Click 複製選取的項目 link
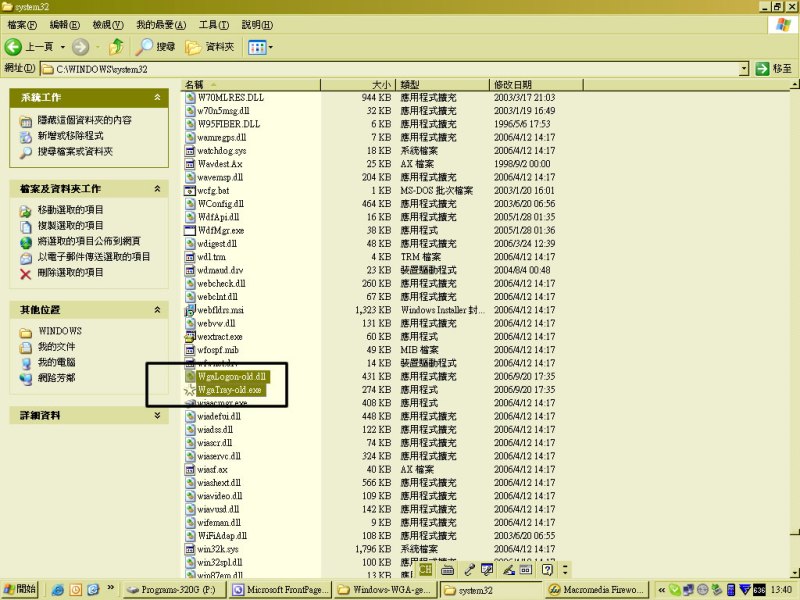The width and height of the screenshot is (800, 600). (x=70, y=226)
